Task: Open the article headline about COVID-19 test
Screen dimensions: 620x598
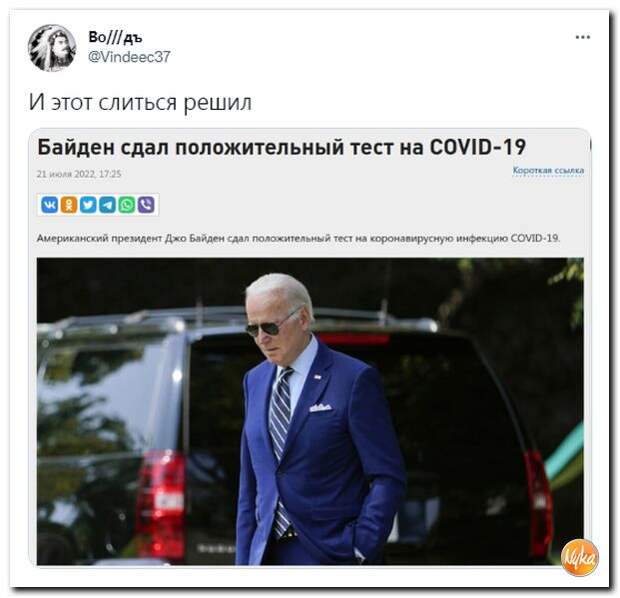Action: (282, 147)
